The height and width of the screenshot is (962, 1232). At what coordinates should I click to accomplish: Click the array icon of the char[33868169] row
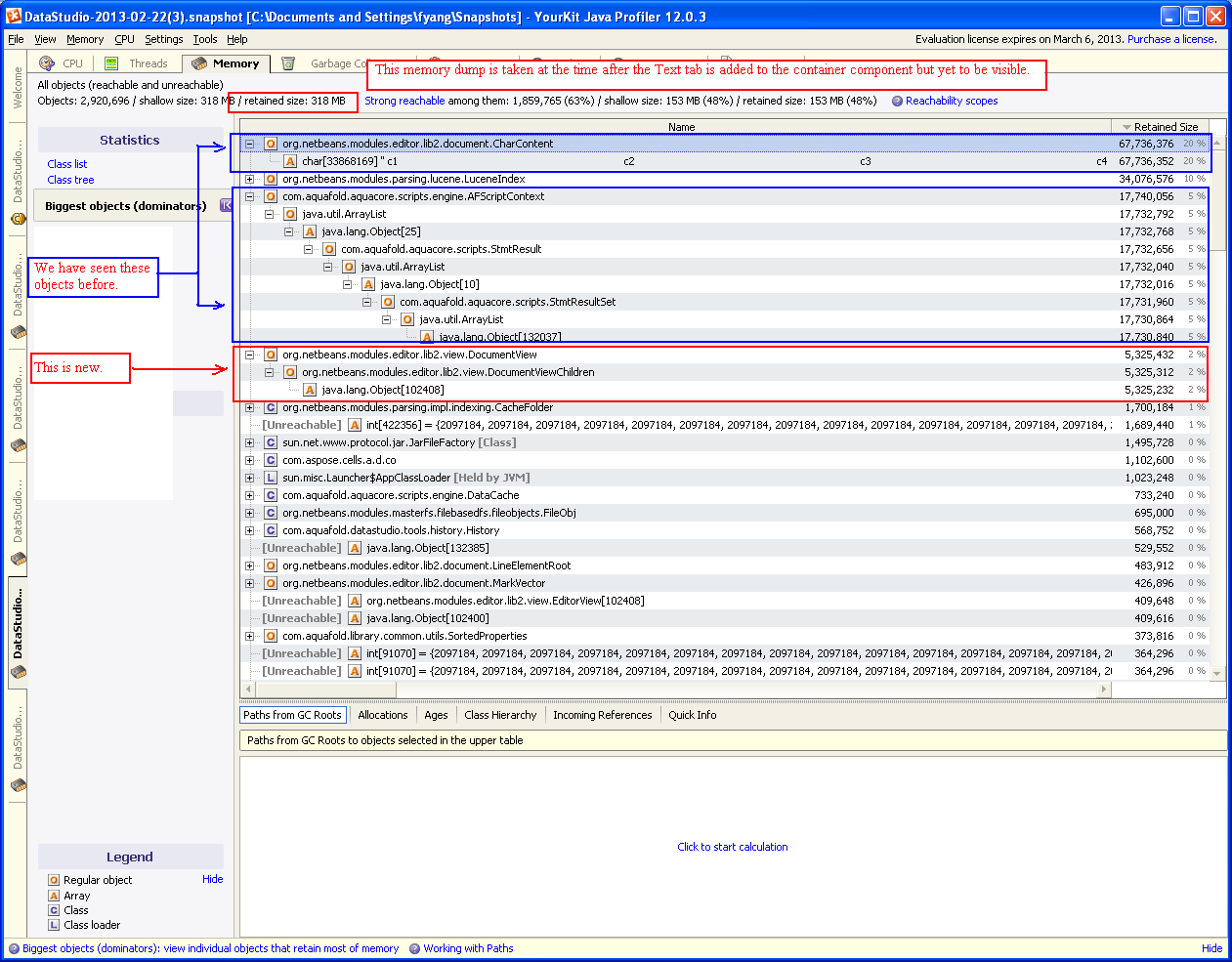[290, 161]
